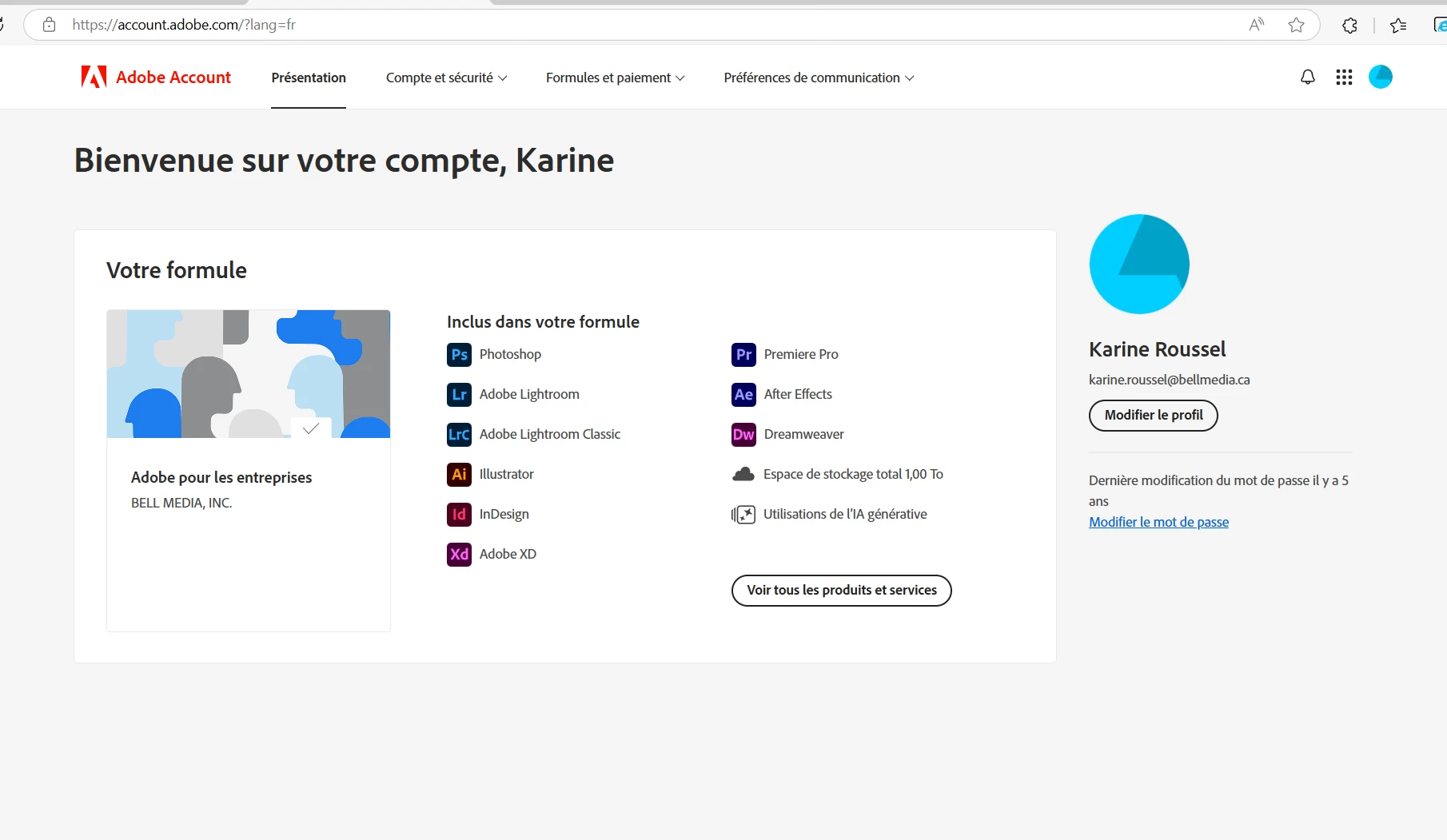Expand Formules et paiement menu

[x=615, y=78]
